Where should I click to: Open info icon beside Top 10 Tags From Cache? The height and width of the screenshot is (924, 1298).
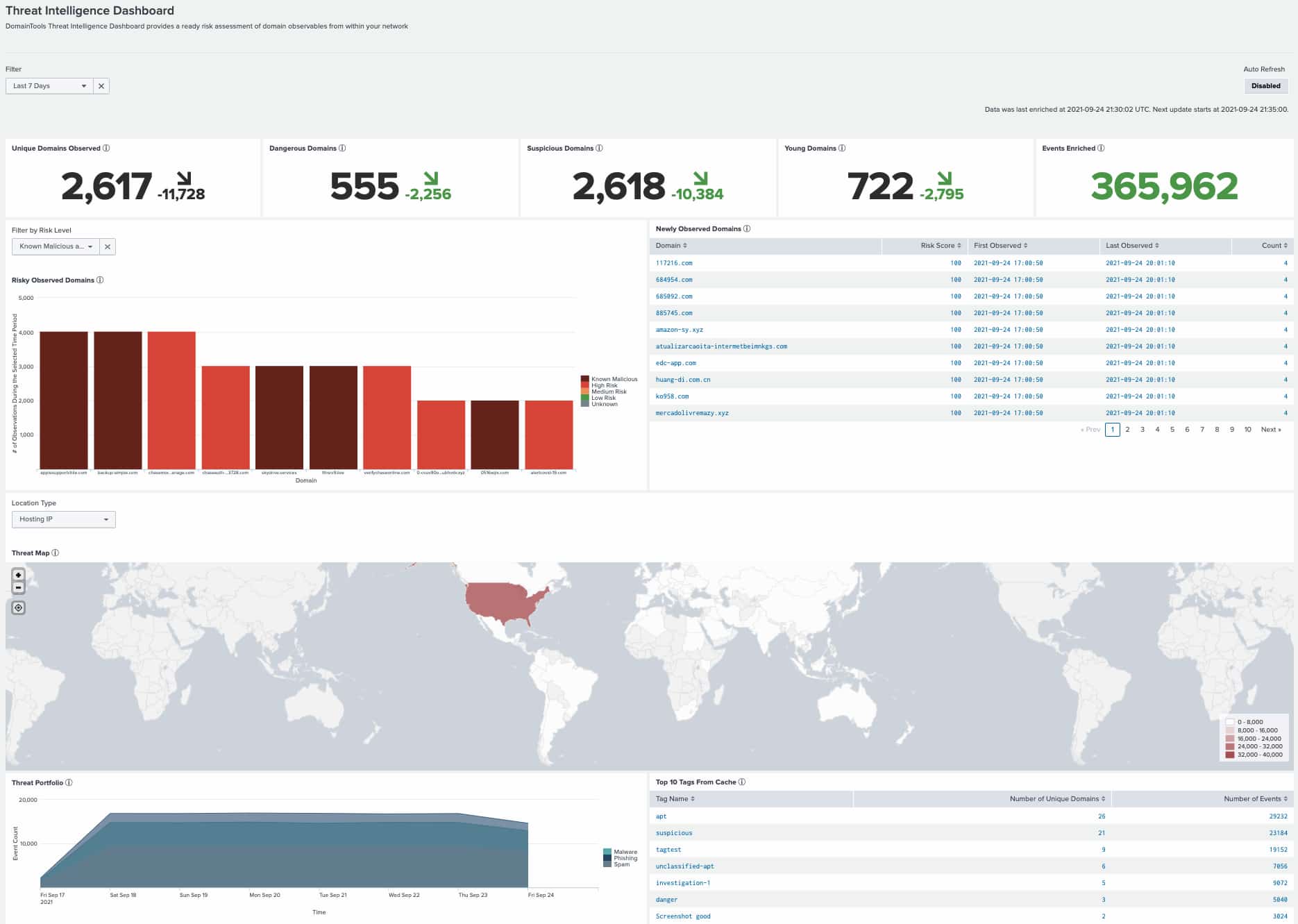click(742, 782)
